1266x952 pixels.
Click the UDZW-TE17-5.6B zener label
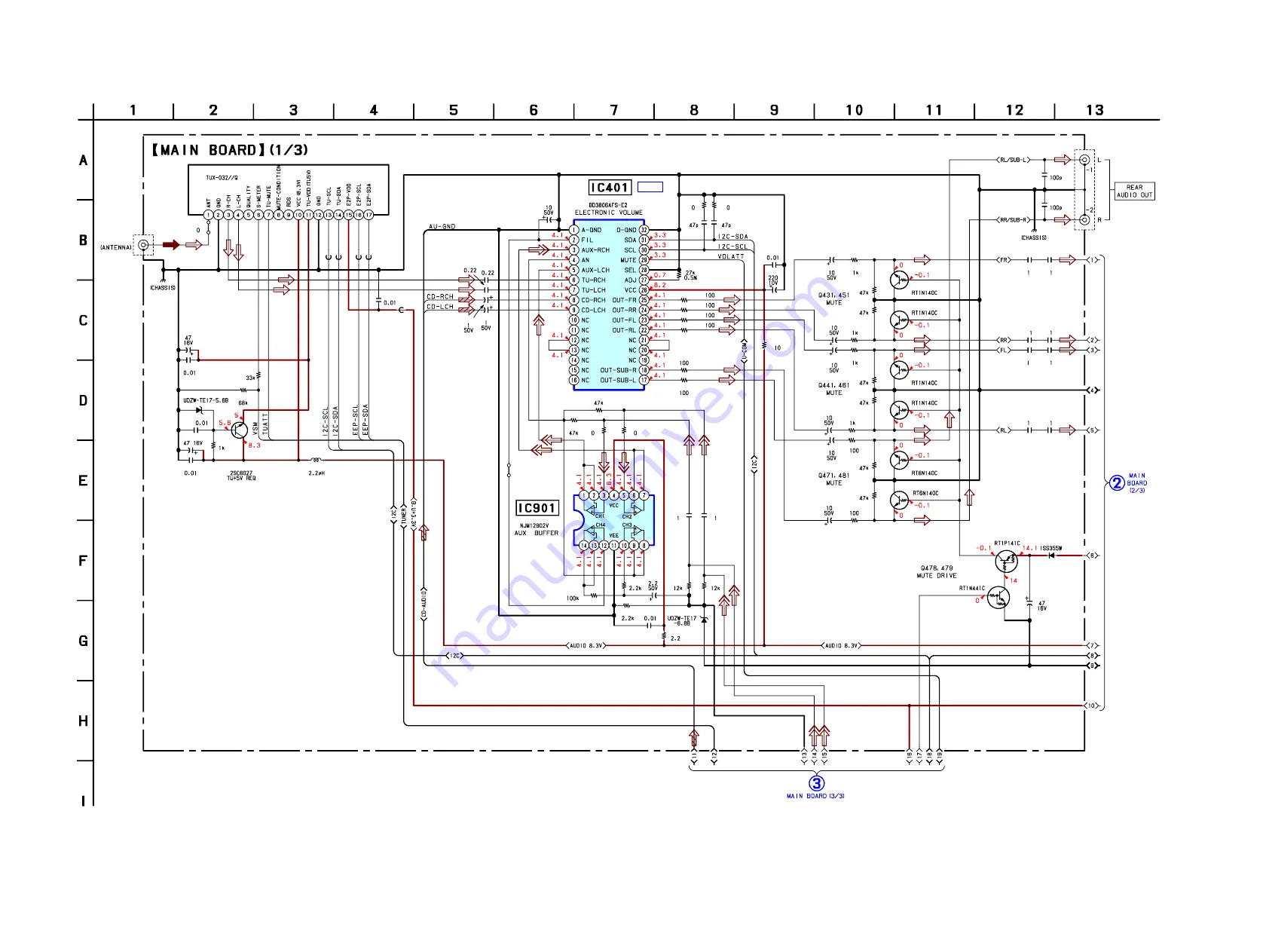click(x=206, y=401)
